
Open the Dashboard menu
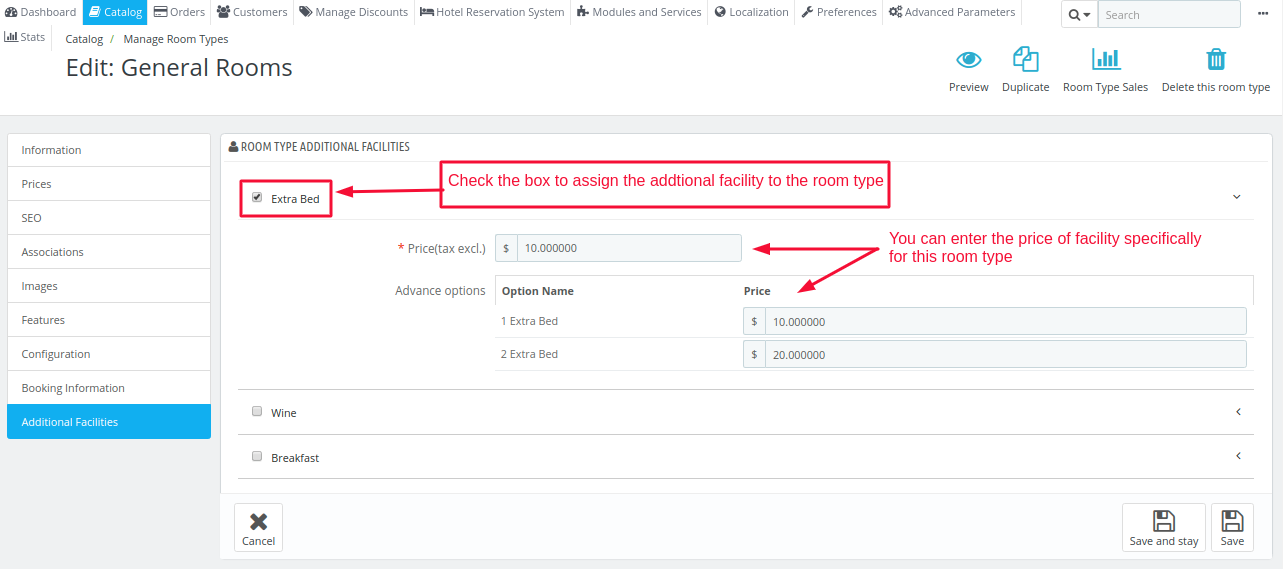point(40,12)
